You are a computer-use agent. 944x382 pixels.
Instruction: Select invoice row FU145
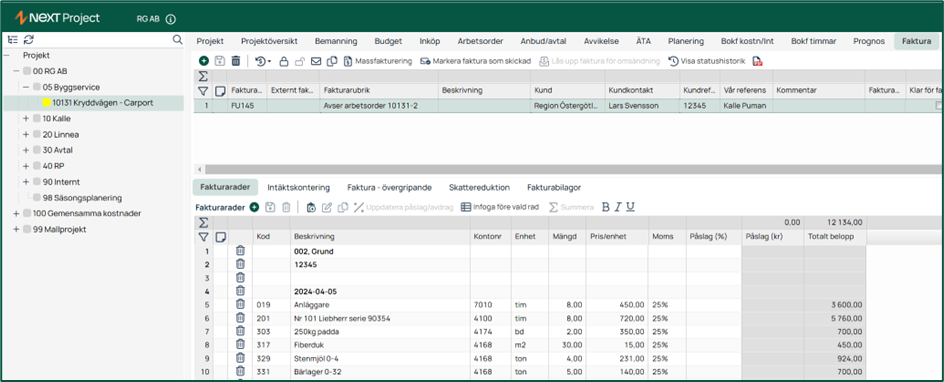click(568, 105)
